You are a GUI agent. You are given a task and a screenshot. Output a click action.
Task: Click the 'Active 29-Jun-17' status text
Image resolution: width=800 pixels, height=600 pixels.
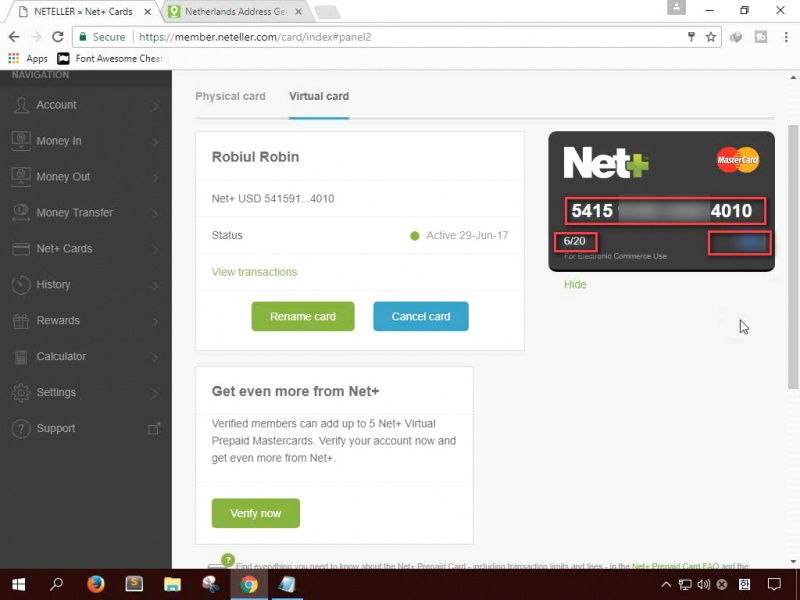[467, 235]
